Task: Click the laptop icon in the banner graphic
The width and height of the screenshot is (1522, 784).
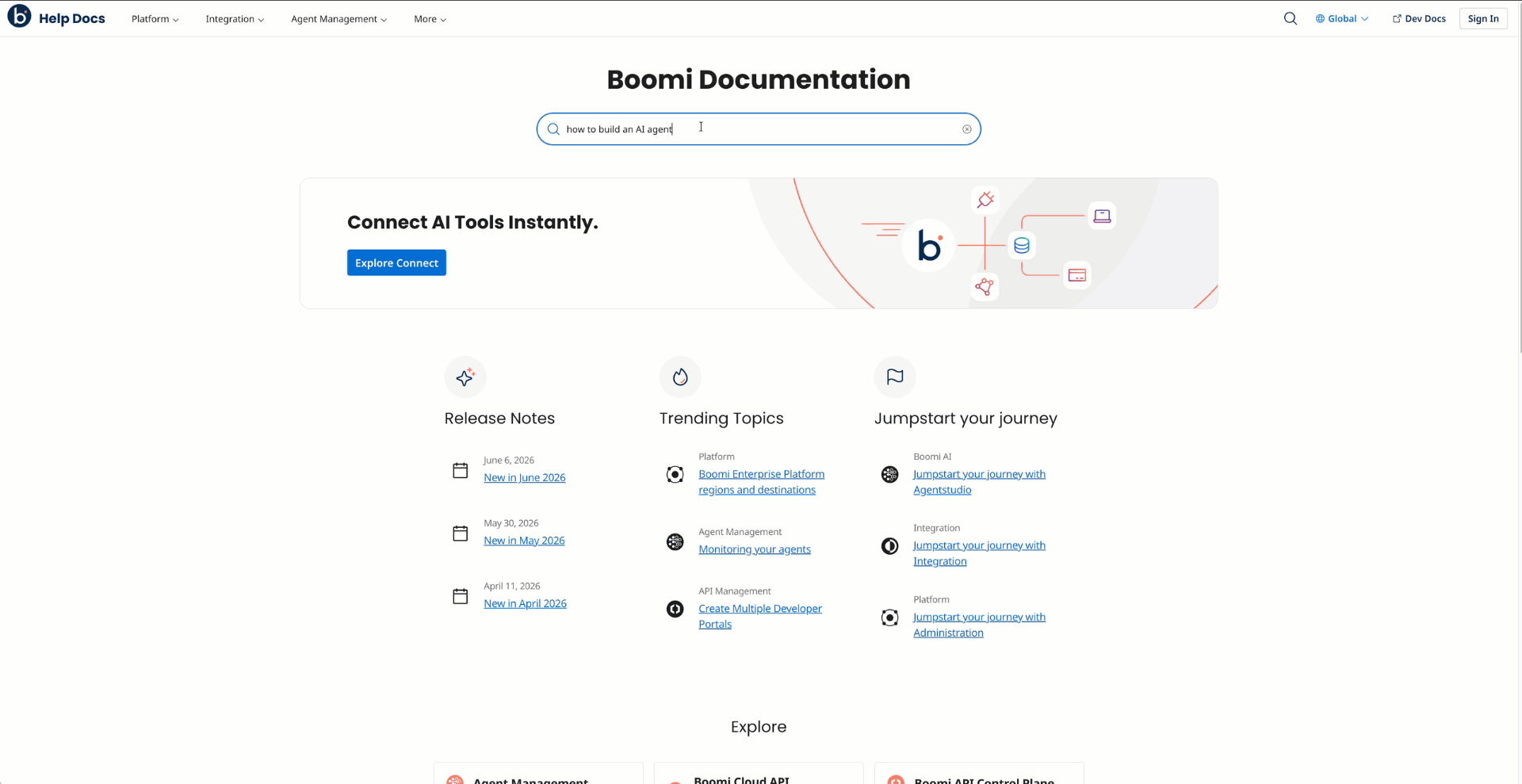Action: 1102,216
